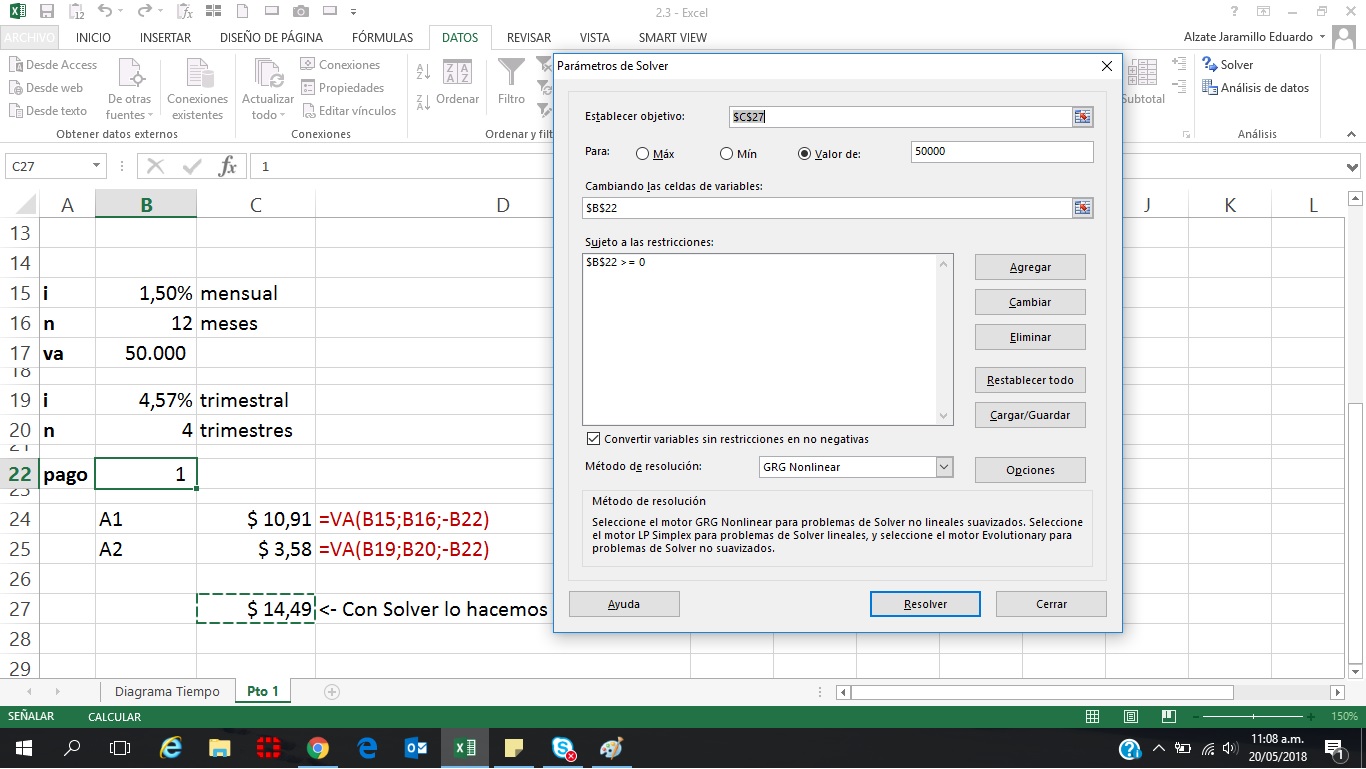This screenshot has width=1366, height=769.
Task: Open Solver from the Análisis group
Action: 1222,64
